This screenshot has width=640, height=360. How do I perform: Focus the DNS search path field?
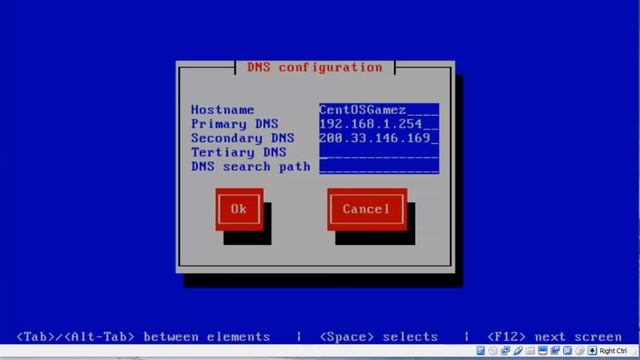coord(379,167)
